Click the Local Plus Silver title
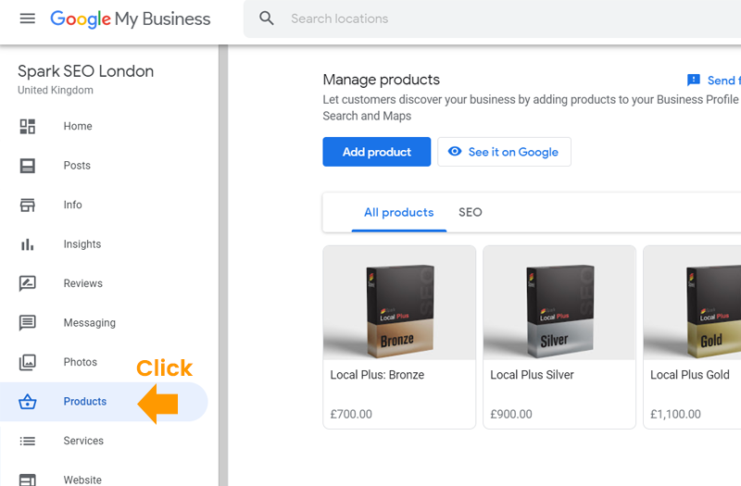Viewport: 741px width, 486px height. [532, 375]
